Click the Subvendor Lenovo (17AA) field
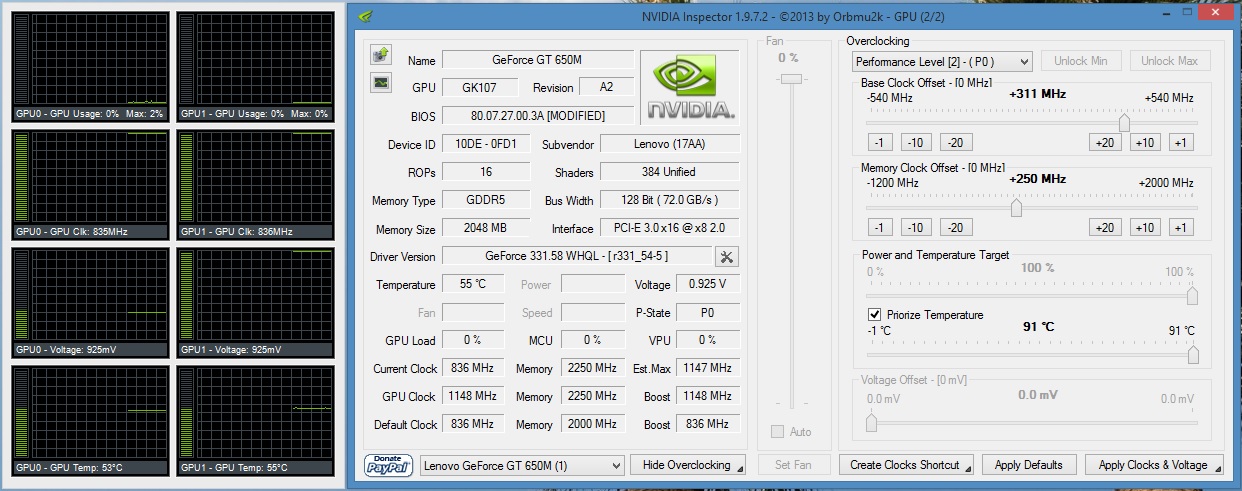Image resolution: width=1242 pixels, height=491 pixels. coord(669,144)
